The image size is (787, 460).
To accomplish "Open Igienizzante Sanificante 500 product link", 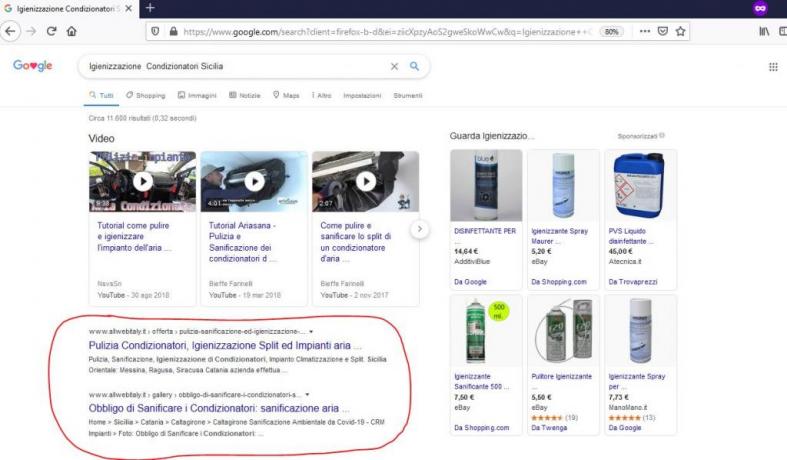I will pos(481,381).
